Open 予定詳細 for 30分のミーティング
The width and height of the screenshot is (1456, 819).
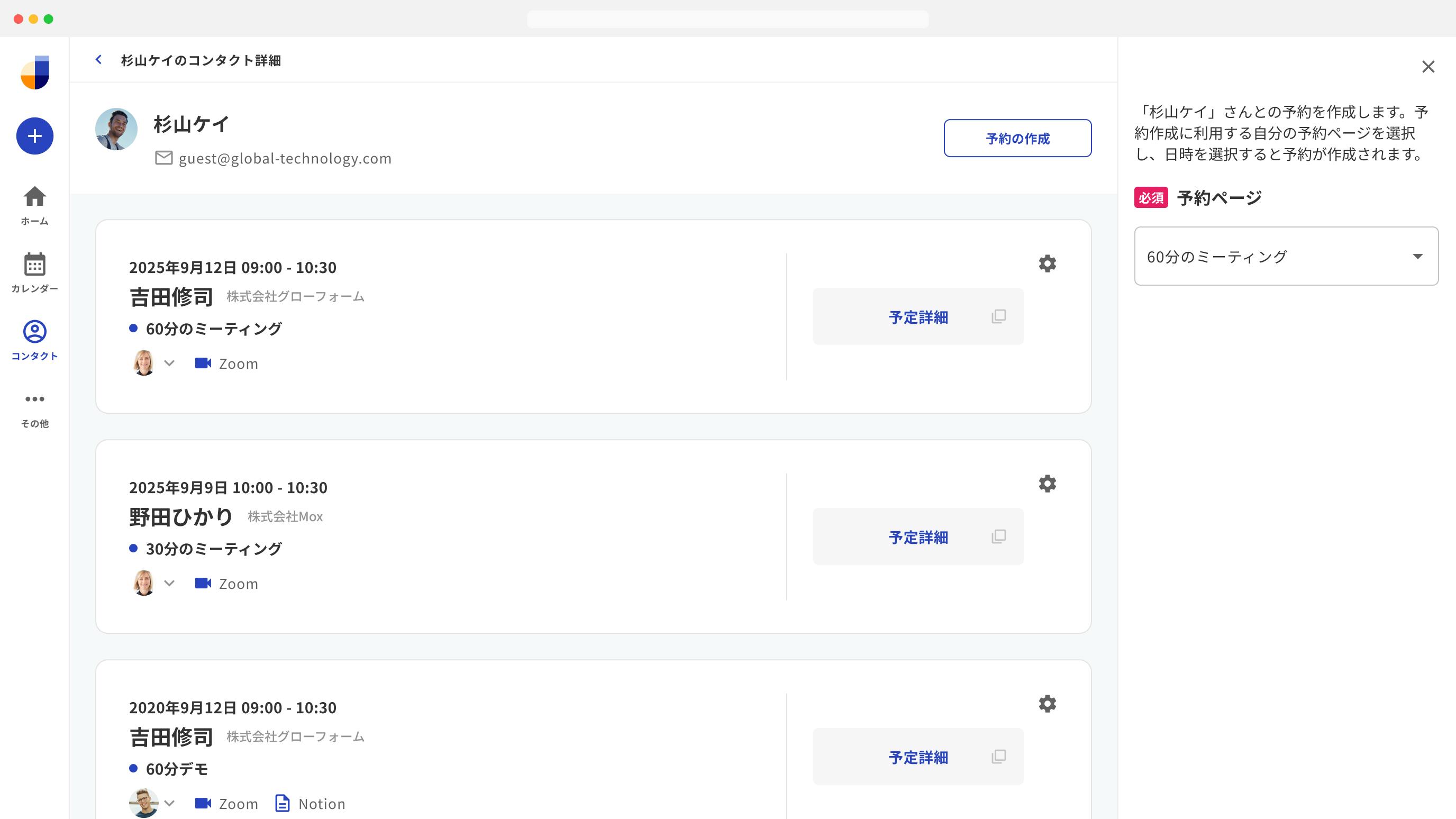[918, 537]
